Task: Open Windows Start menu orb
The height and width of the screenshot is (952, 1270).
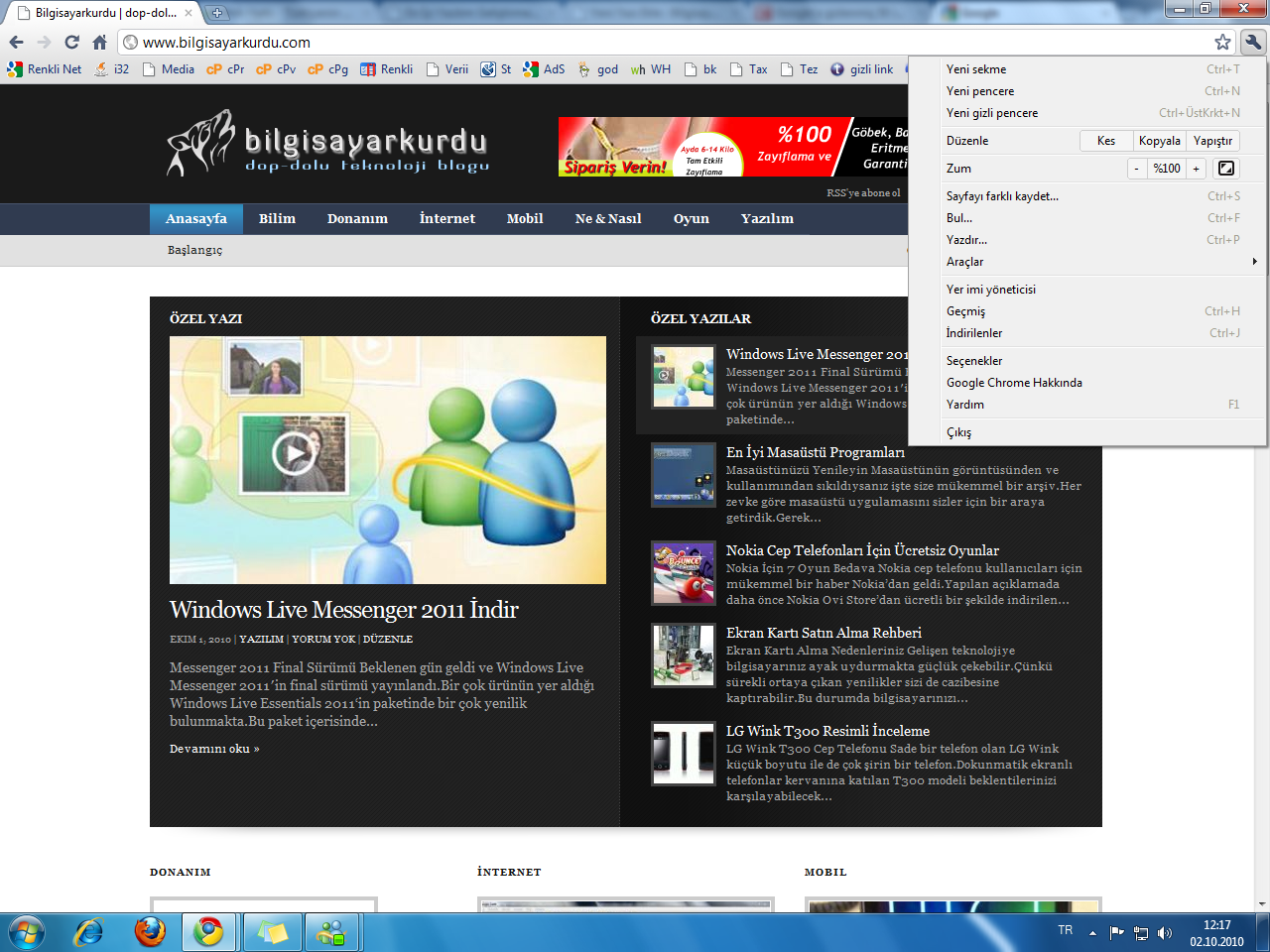Action: [x=26, y=932]
